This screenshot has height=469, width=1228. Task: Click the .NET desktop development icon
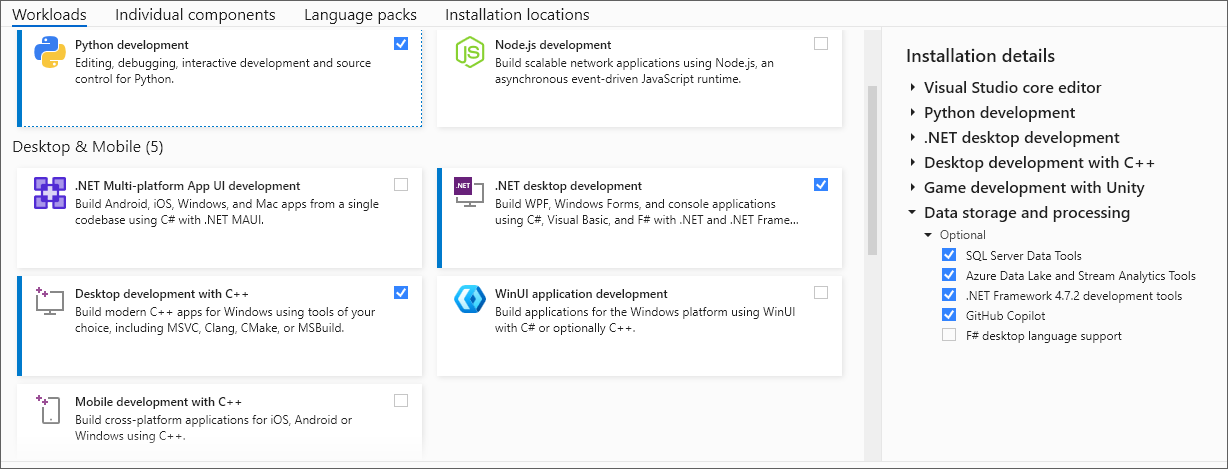coord(470,193)
